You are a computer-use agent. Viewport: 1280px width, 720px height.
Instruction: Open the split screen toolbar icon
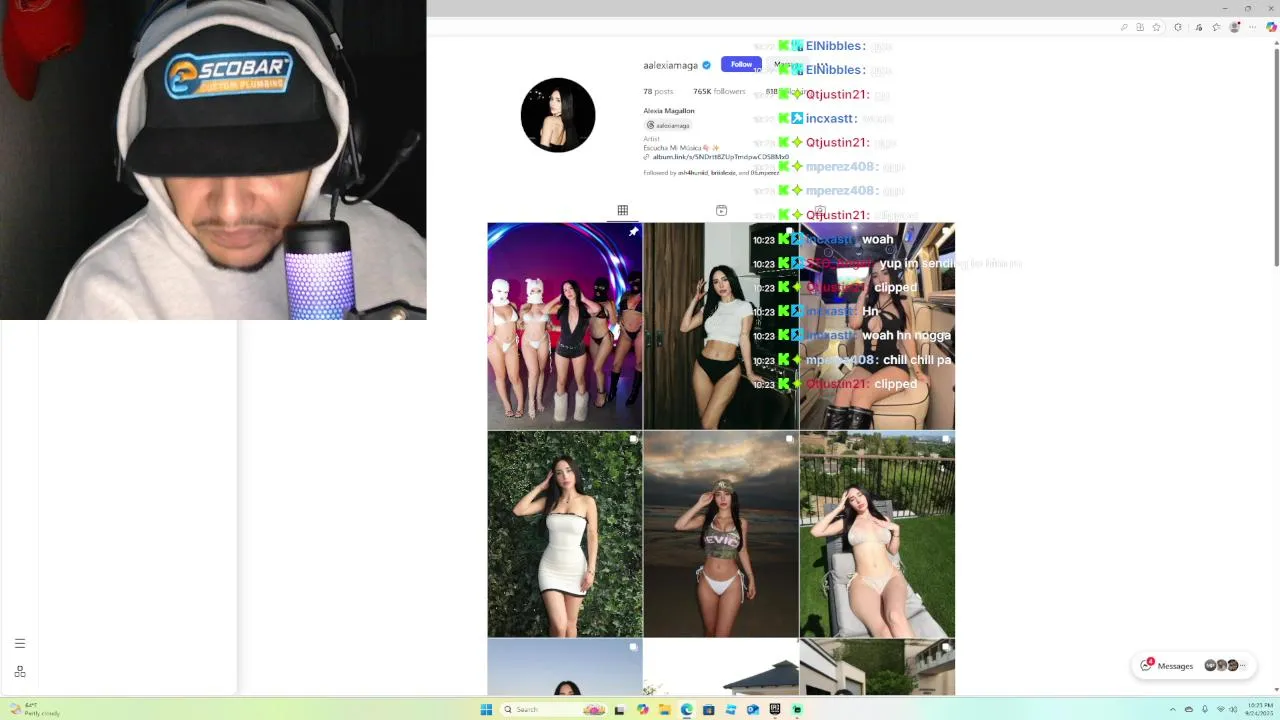pos(1140,27)
